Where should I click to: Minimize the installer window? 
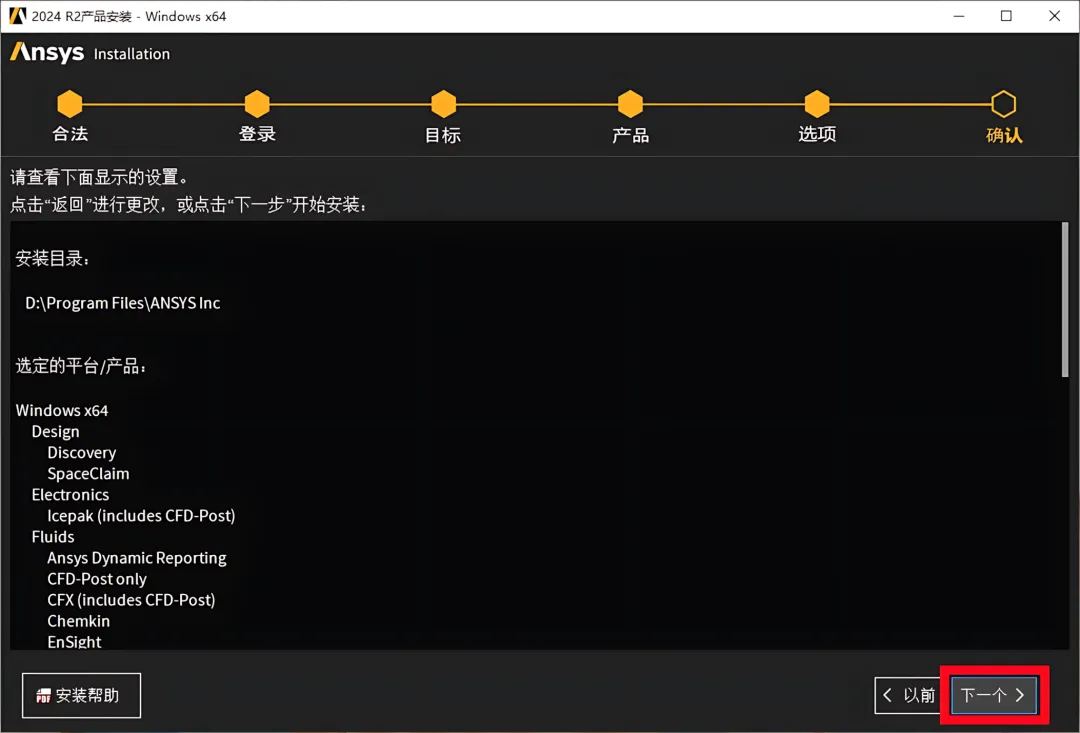[x=959, y=16]
